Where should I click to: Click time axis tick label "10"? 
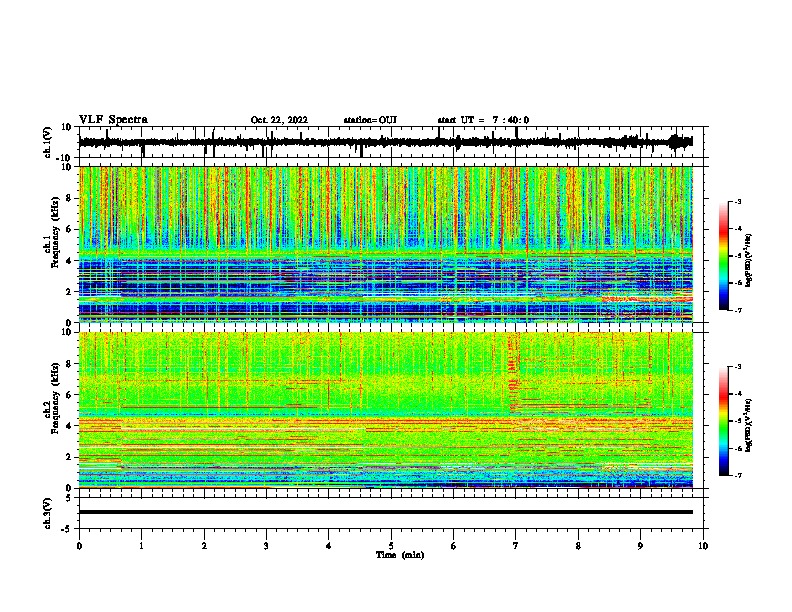703,546
